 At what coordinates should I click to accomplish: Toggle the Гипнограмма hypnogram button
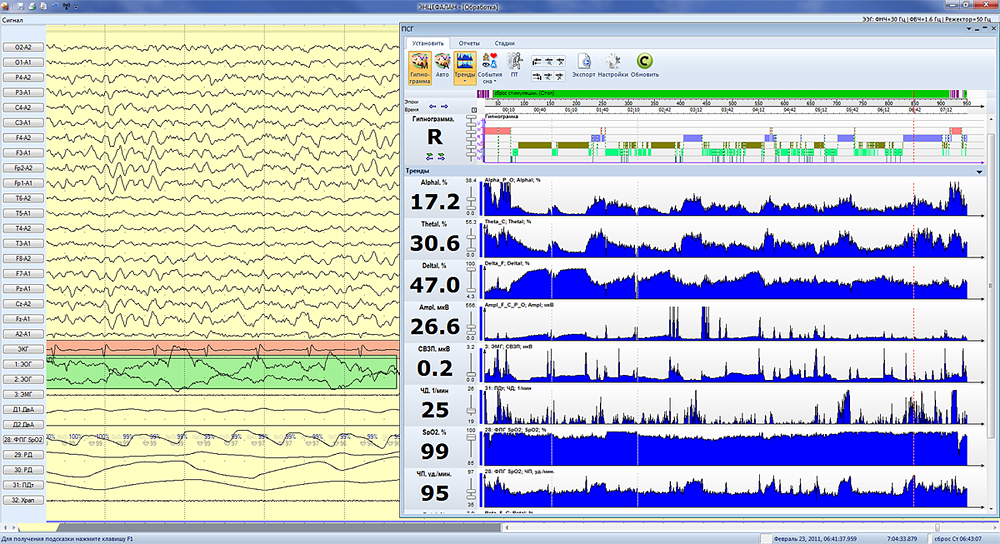[420, 68]
